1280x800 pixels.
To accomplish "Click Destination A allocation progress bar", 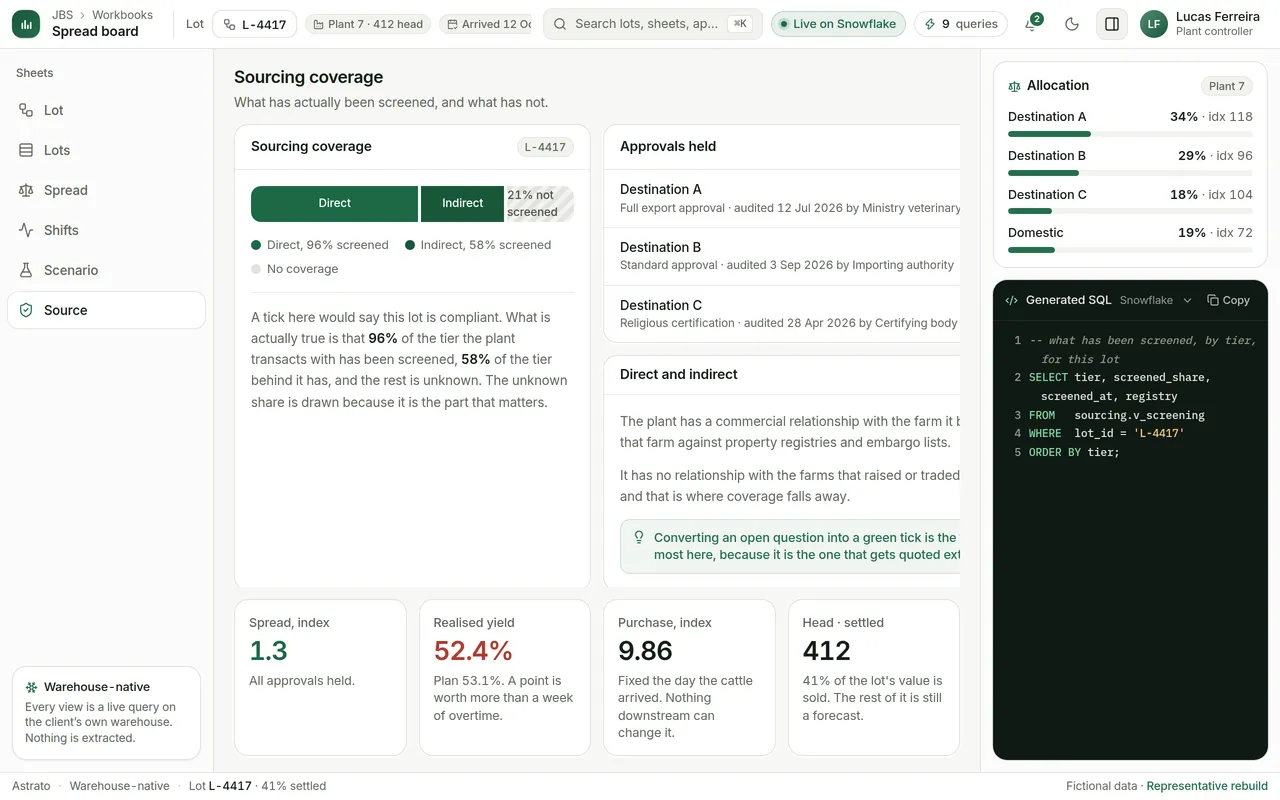I will 1130,134.
